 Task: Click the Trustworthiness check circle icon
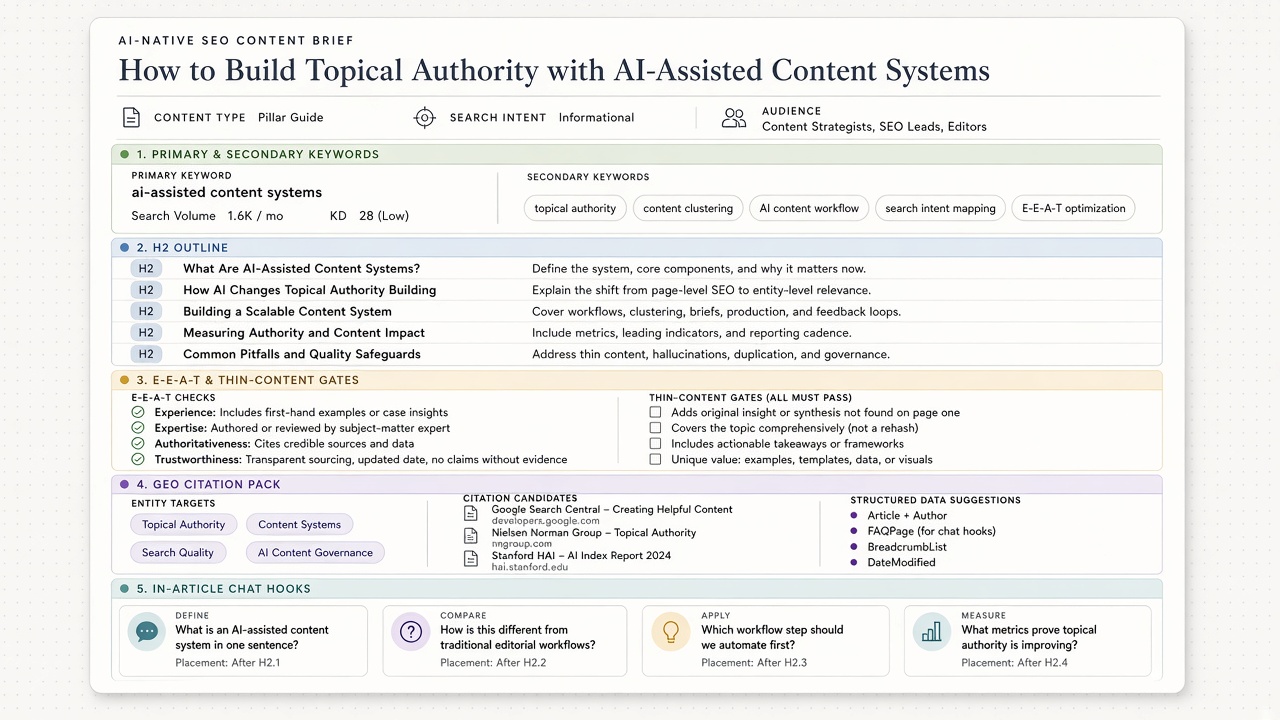pos(138,460)
